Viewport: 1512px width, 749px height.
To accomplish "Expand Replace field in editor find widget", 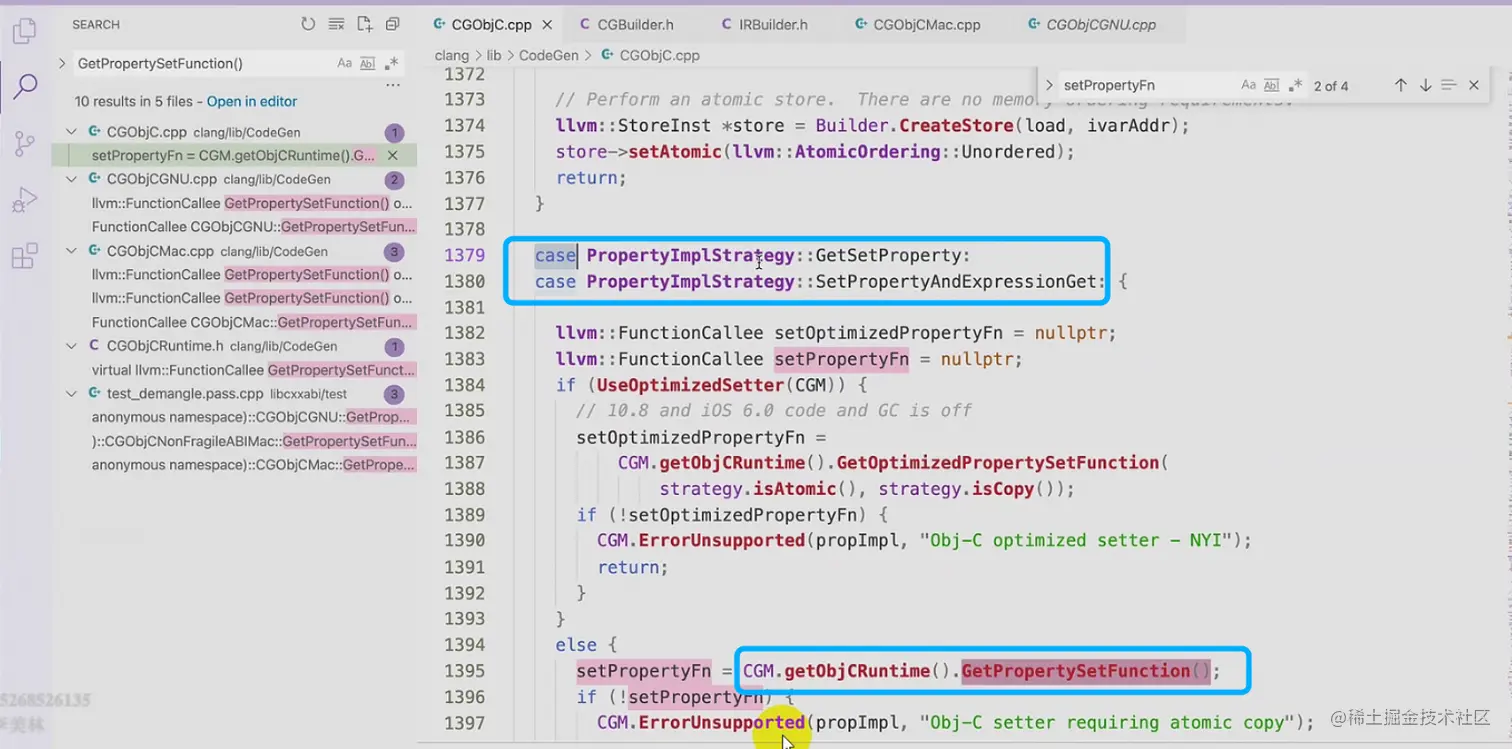I will pos(1049,86).
